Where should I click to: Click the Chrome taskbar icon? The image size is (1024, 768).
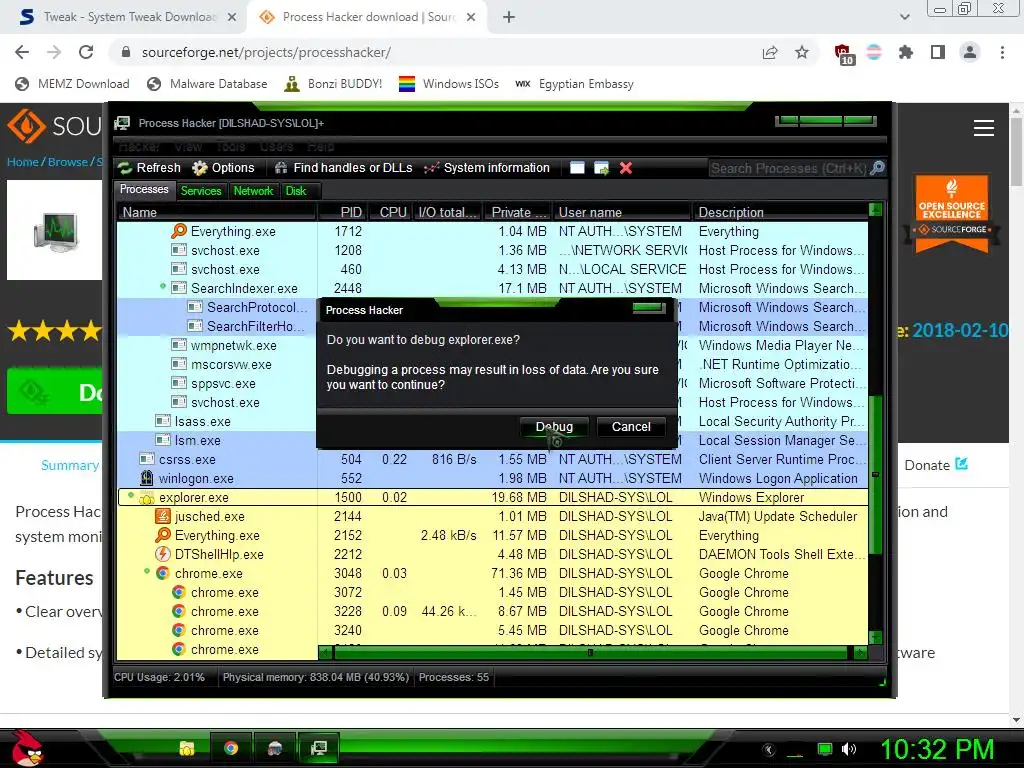click(x=231, y=748)
